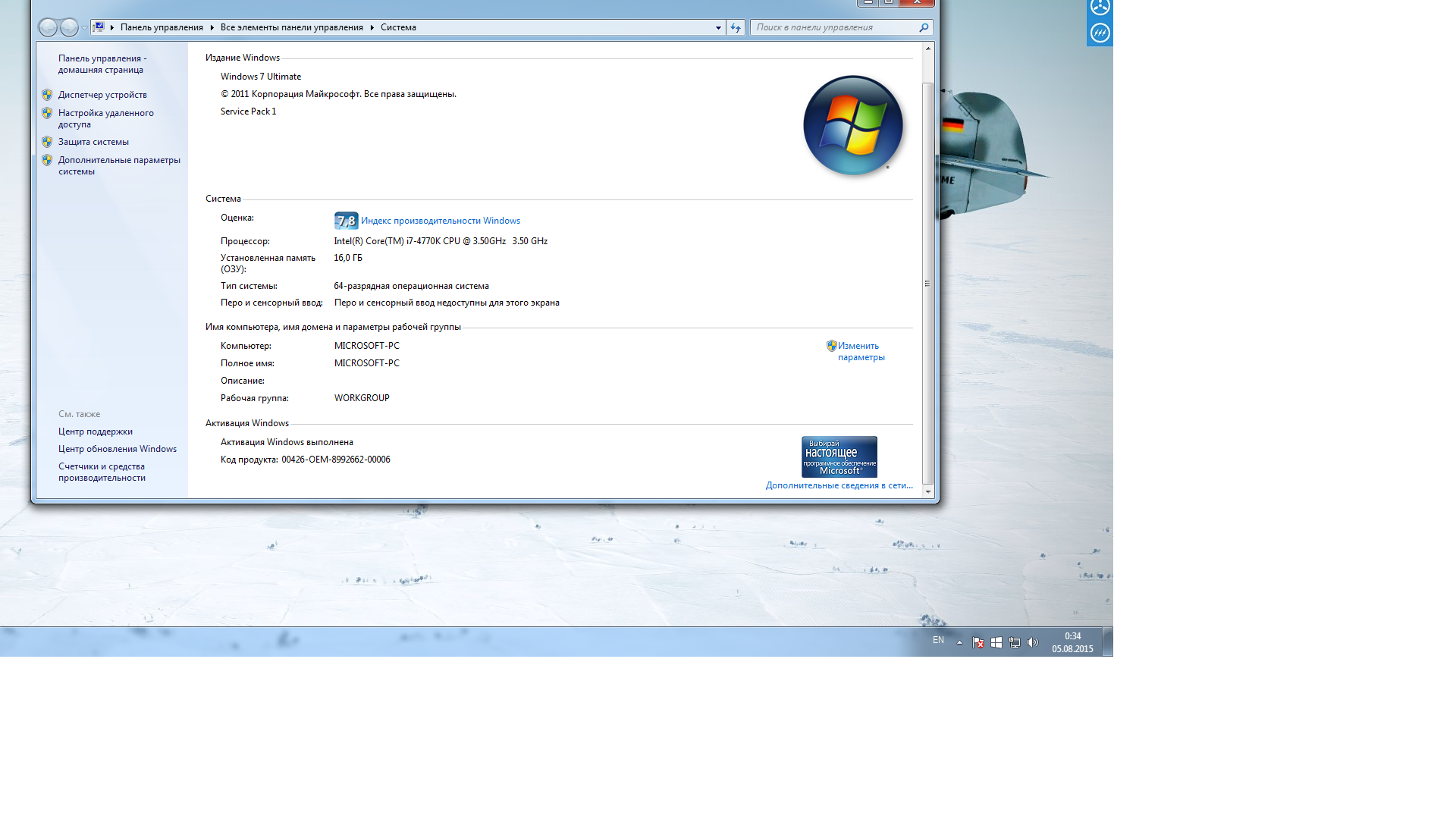Click the Forward navigation arrow button
The width and height of the screenshot is (1456, 819).
pyautogui.click(x=69, y=27)
